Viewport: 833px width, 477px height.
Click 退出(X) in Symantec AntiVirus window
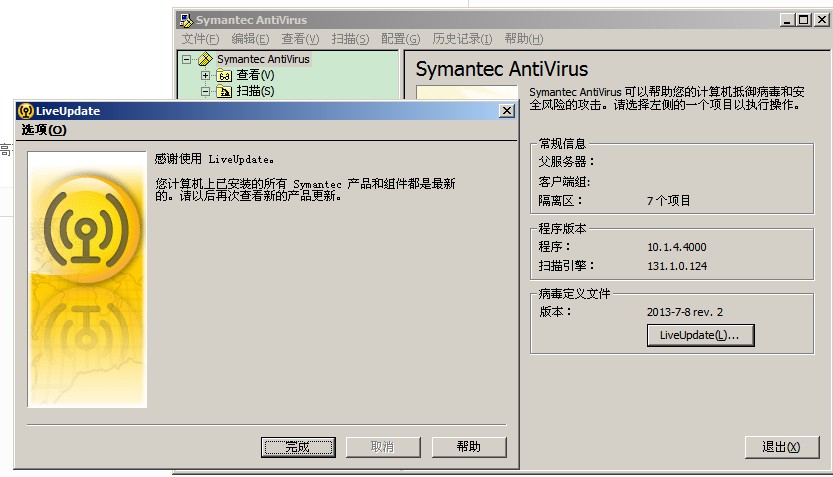coord(781,447)
